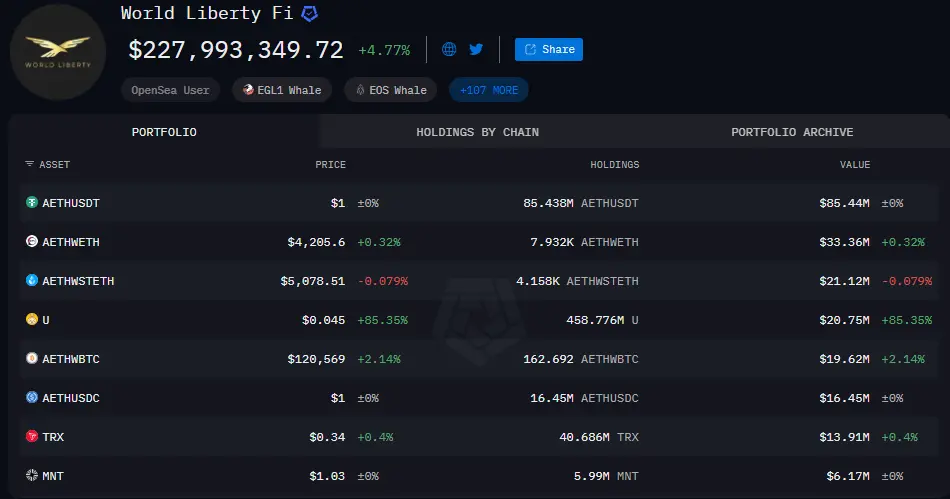Click the EGL1 Whale tag
The image size is (950, 499).
[x=283, y=90]
